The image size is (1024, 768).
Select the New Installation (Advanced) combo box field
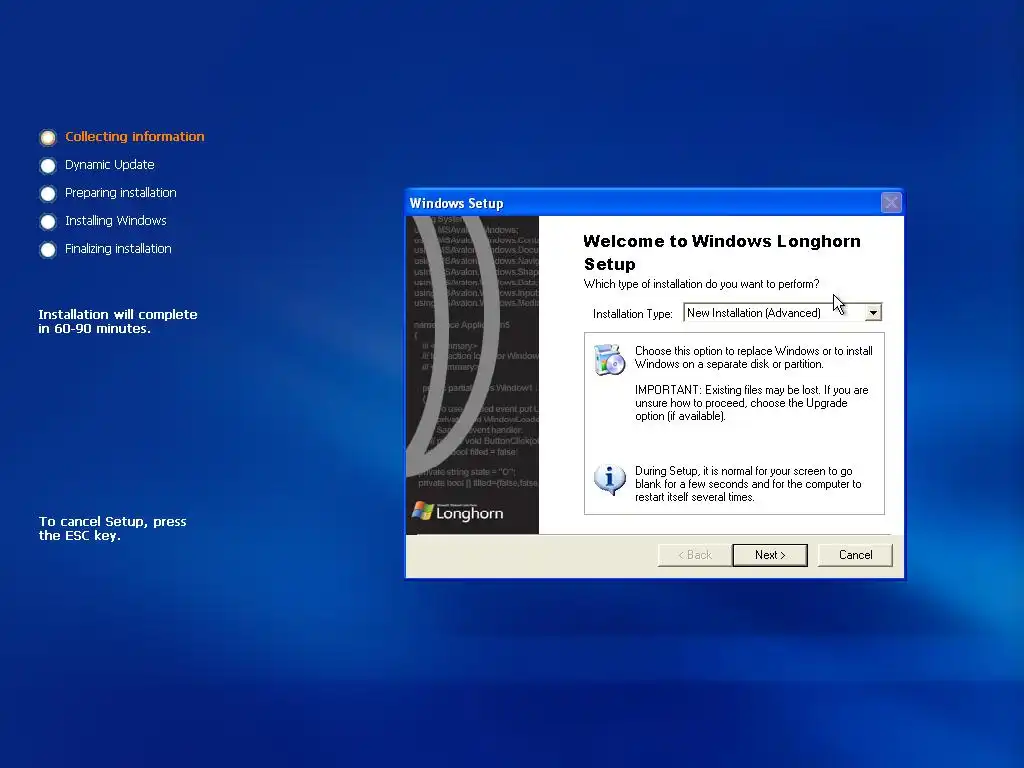pos(782,313)
